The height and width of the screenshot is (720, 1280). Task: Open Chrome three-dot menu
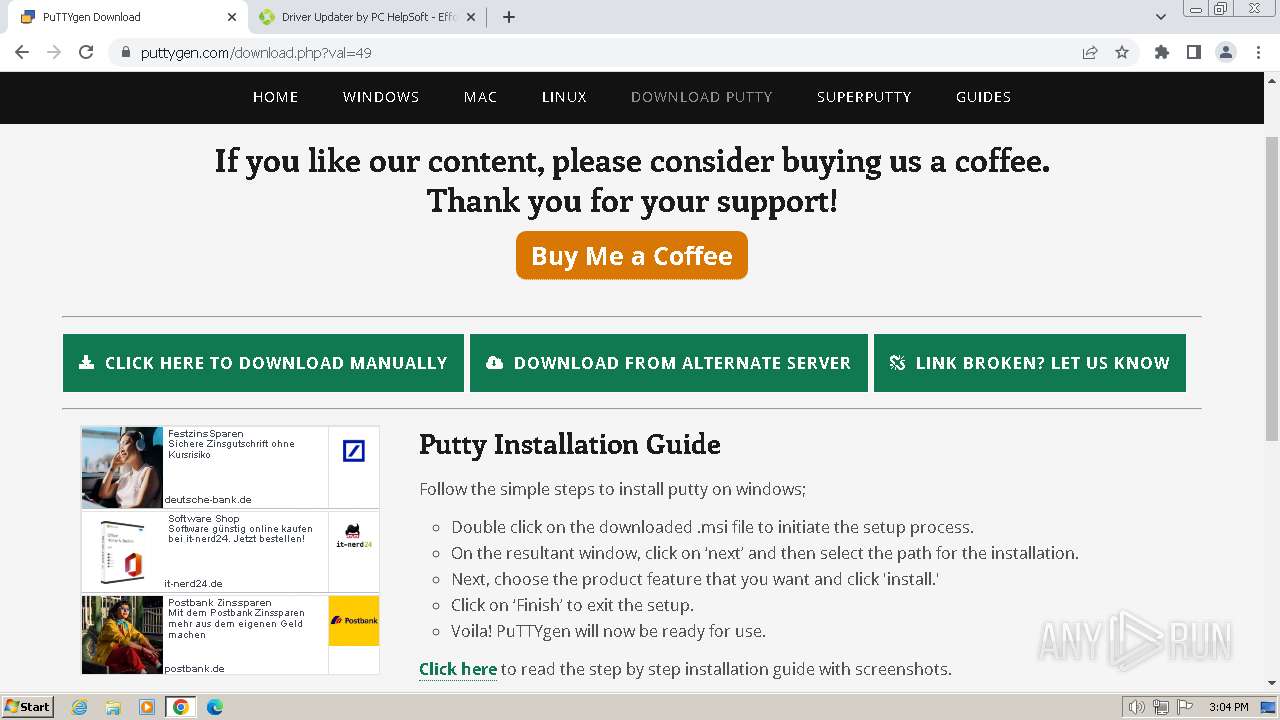[x=1258, y=52]
